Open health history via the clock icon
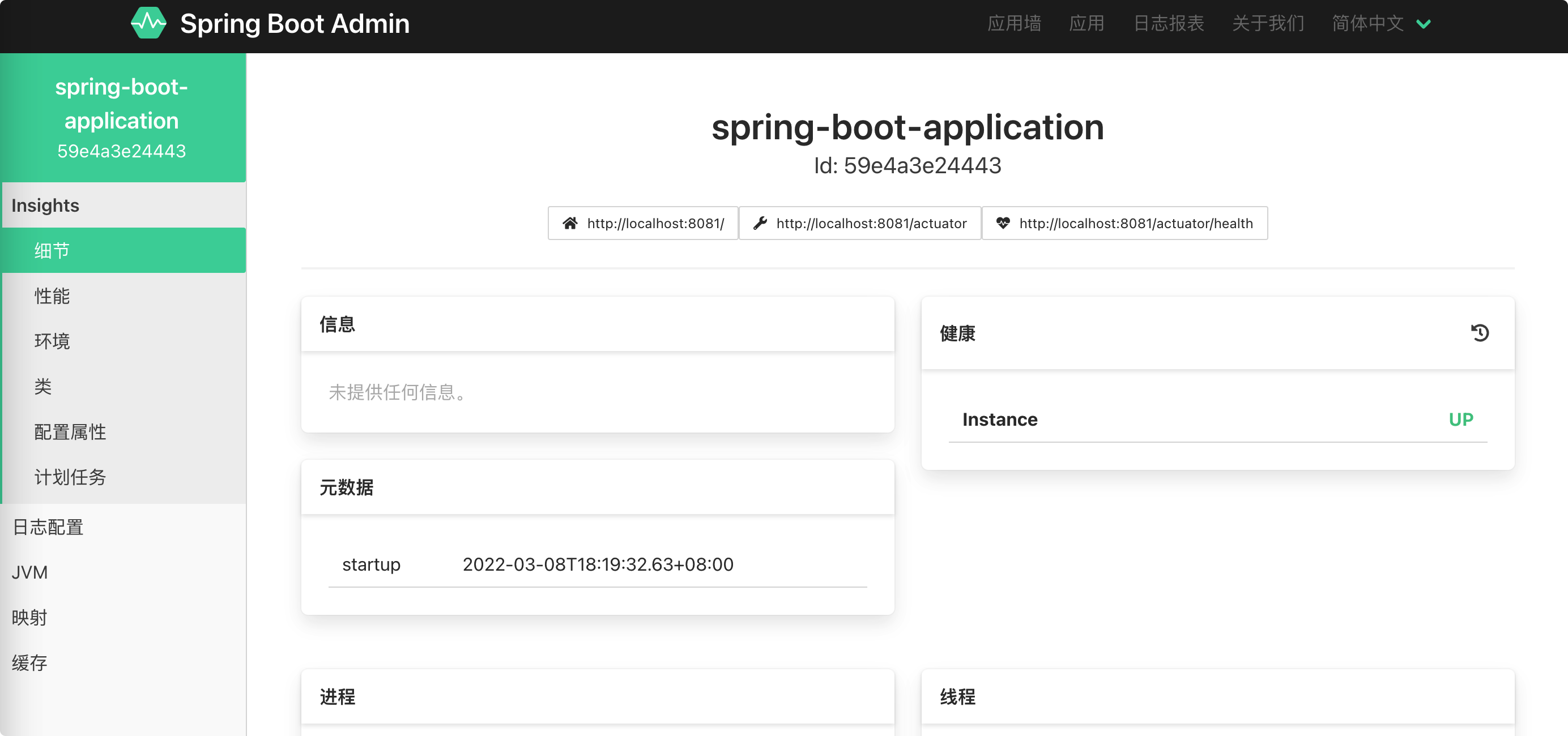The height and width of the screenshot is (736, 1568). coord(1480,333)
